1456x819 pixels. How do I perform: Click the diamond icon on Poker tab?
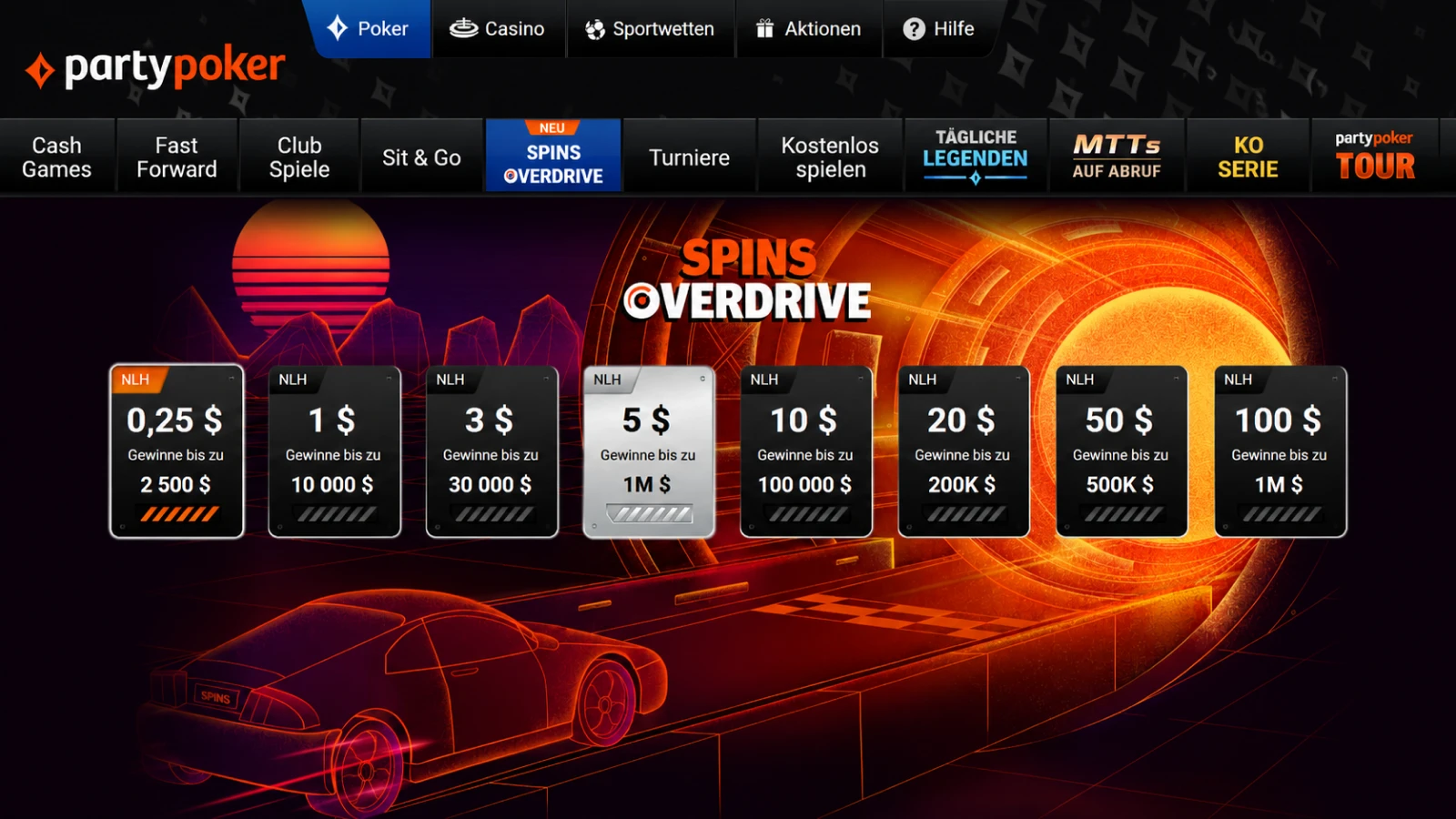click(x=338, y=28)
